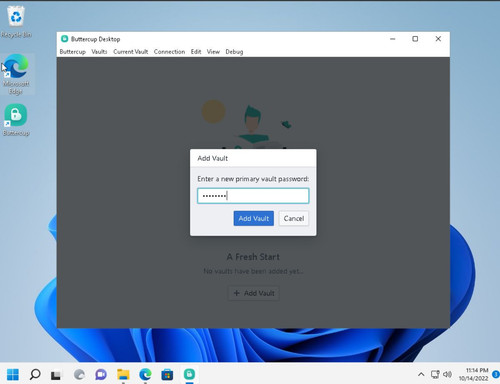Click the Add Vault confirm button in dialog
Viewport: 500px width, 384px height.
point(254,218)
